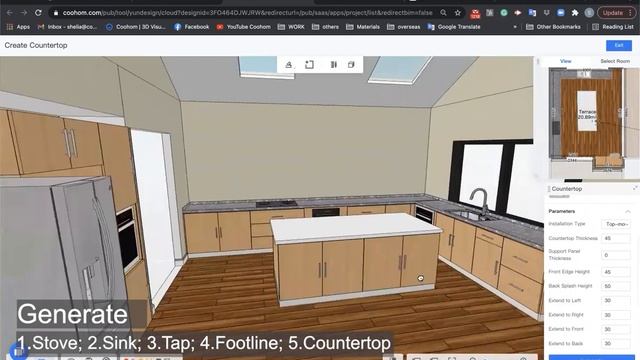
Task: Click the Extend to Right input field
Action: coord(616,315)
